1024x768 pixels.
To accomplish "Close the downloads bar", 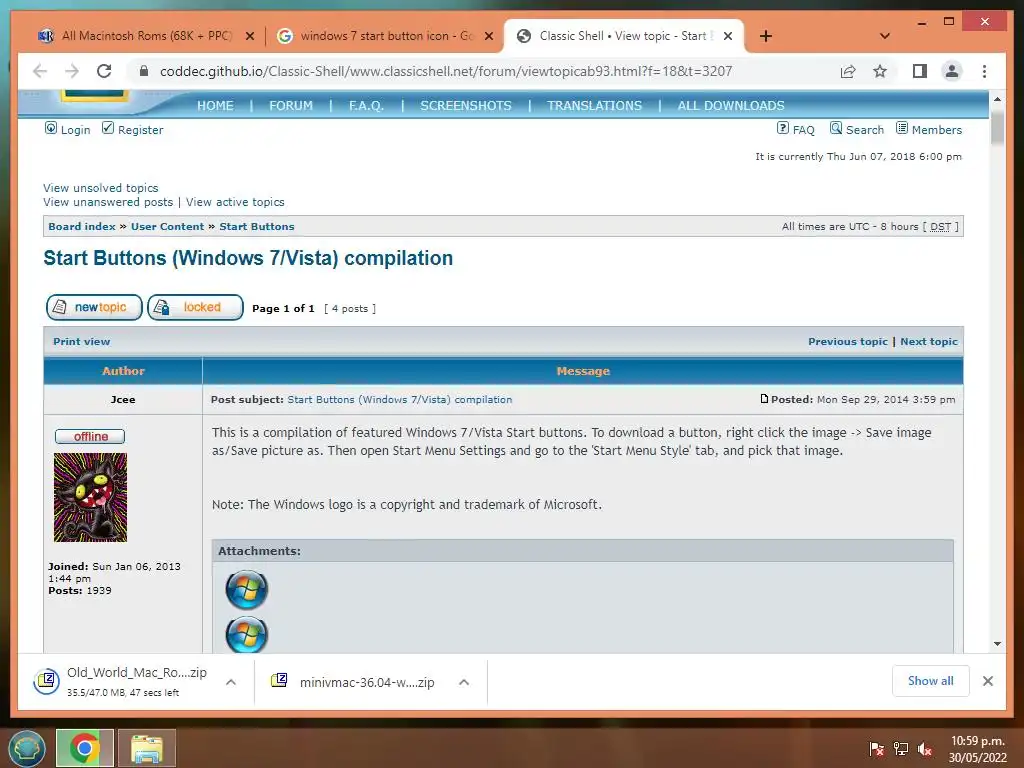I will (x=987, y=681).
